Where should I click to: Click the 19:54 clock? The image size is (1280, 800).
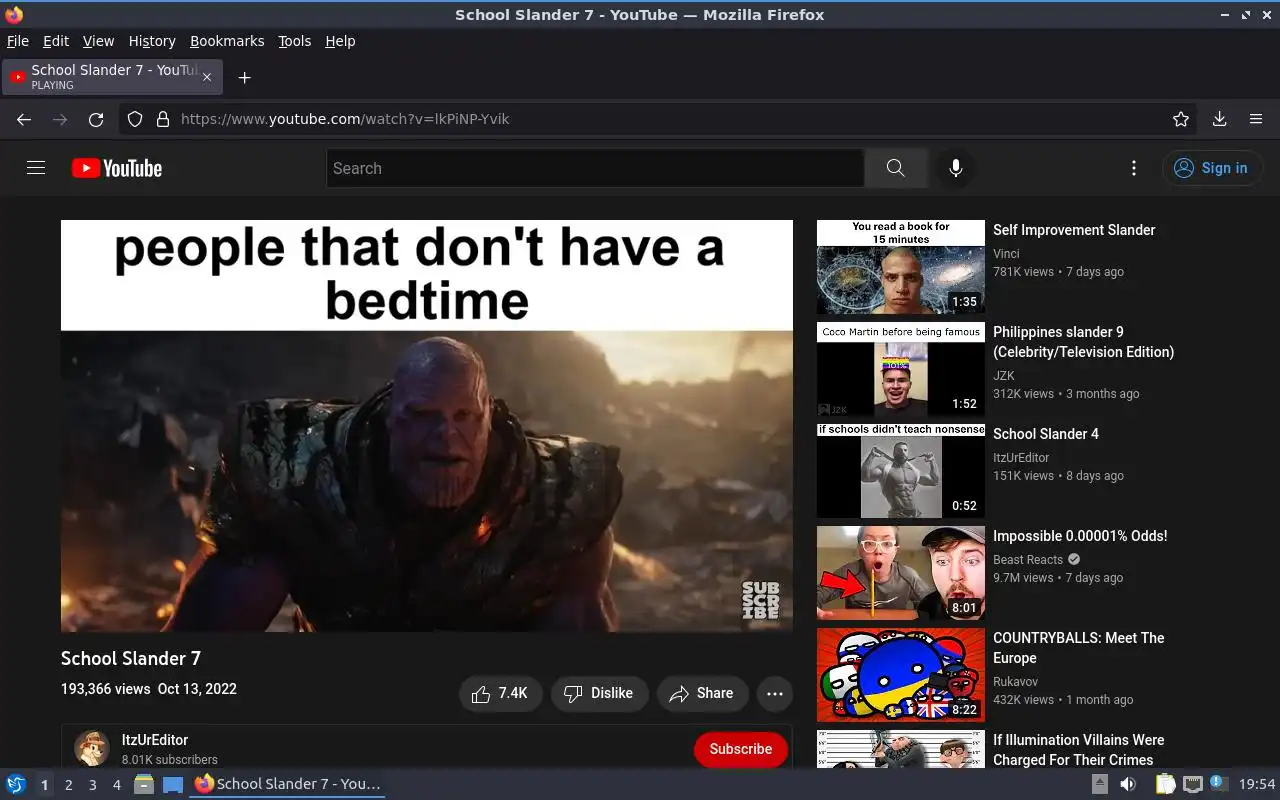coord(1257,784)
